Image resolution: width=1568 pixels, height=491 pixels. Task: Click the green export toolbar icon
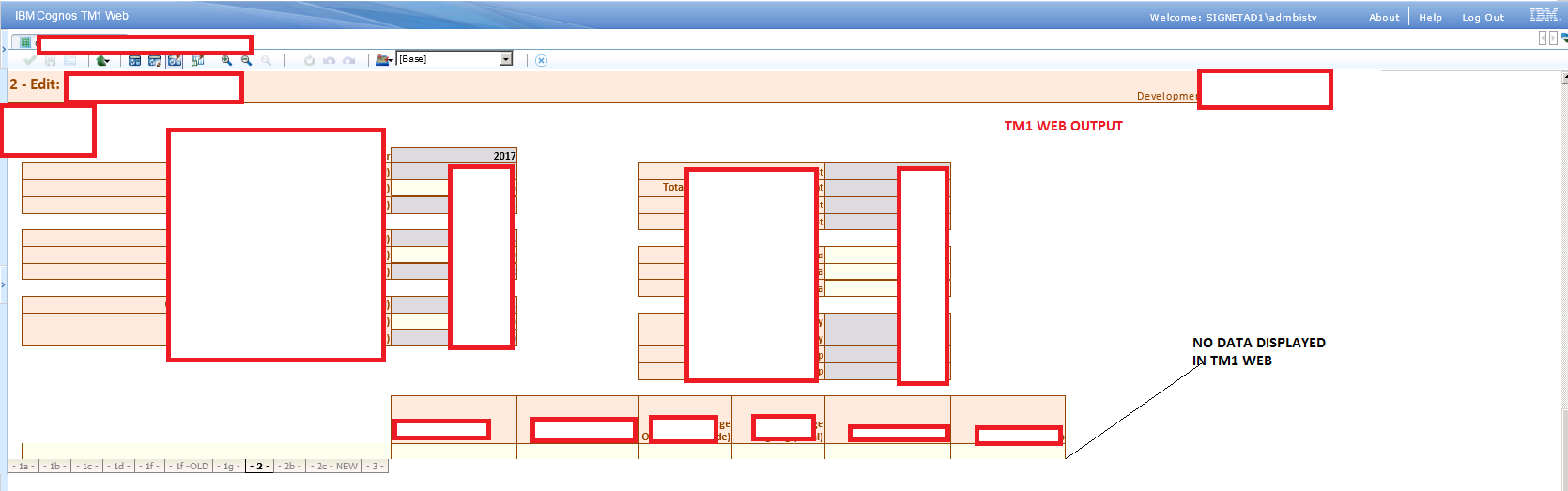(102, 60)
